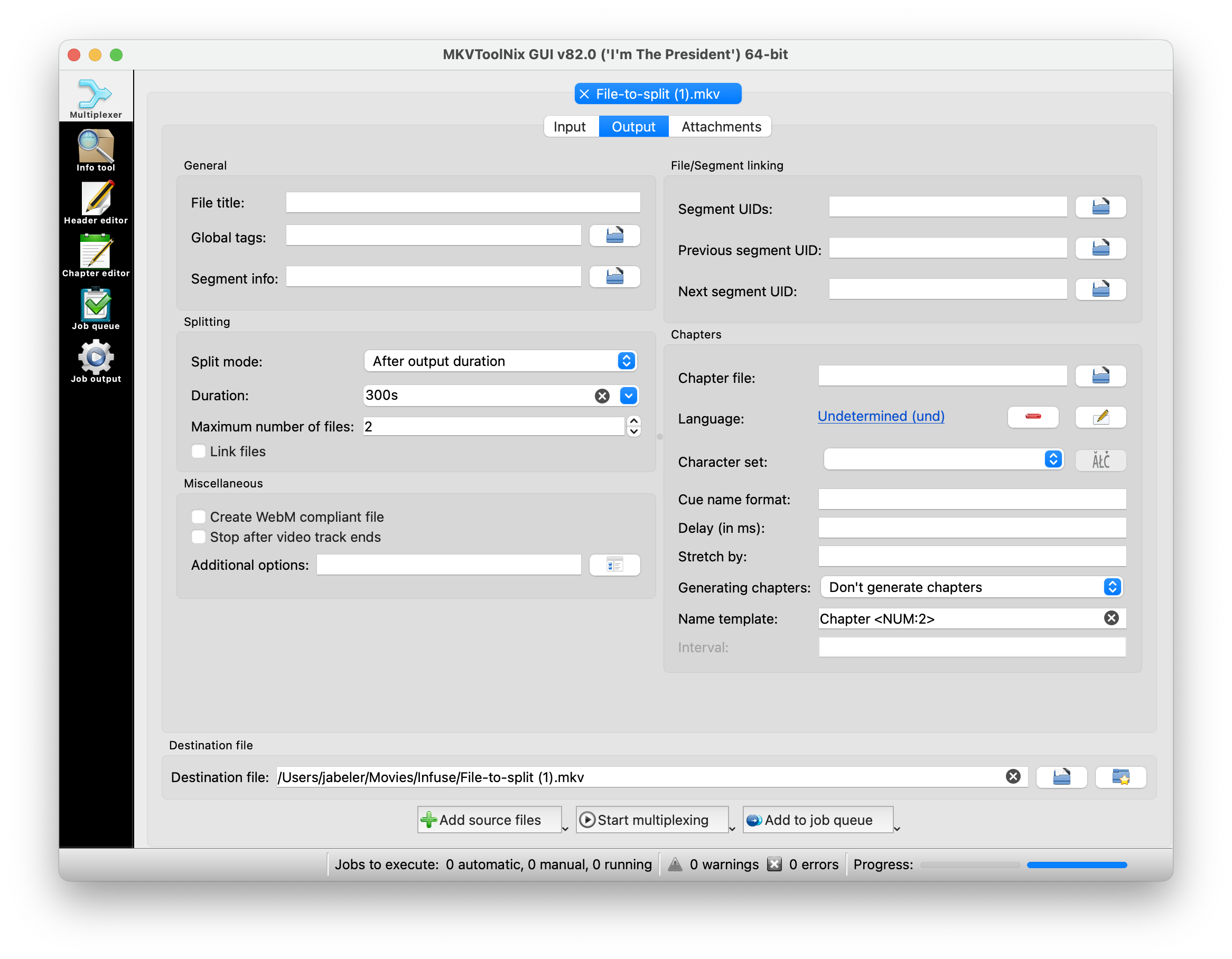Image resolution: width=1232 pixels, height=959 pixels.
Task: Expand the Duration combo box
Action: [x=628, y=395]
